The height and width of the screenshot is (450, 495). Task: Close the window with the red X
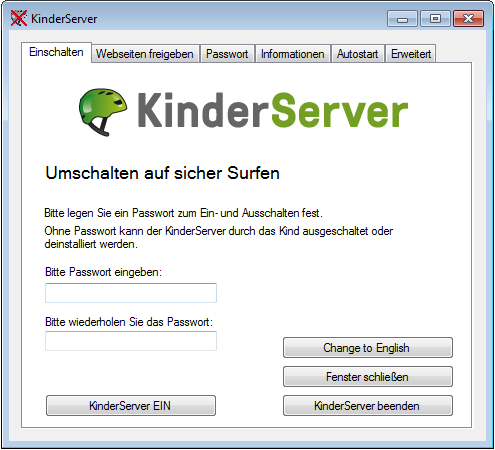coord(468,19)
